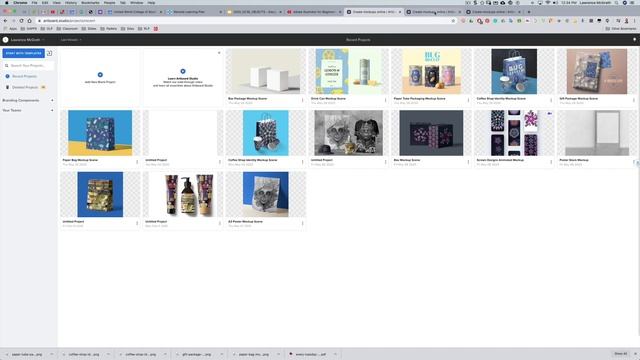Click the Spotlight search icon in menu bar
The width and height of the screenshot is (640, 360).
coord(616,2)
